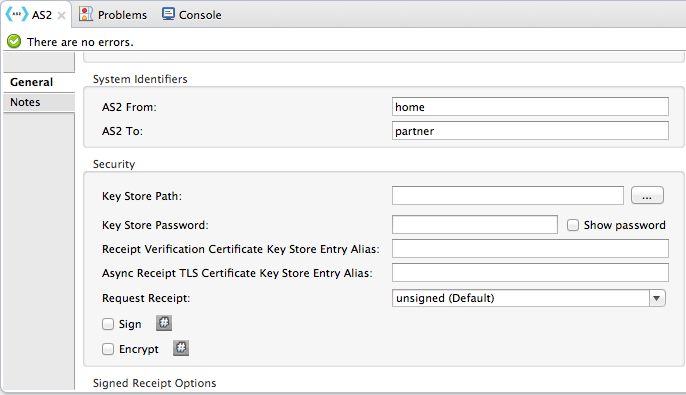The height and width of the screenshot is (395, 686).
Task: Click the 'Key Store Path:' label
Action: coord(142,196)
